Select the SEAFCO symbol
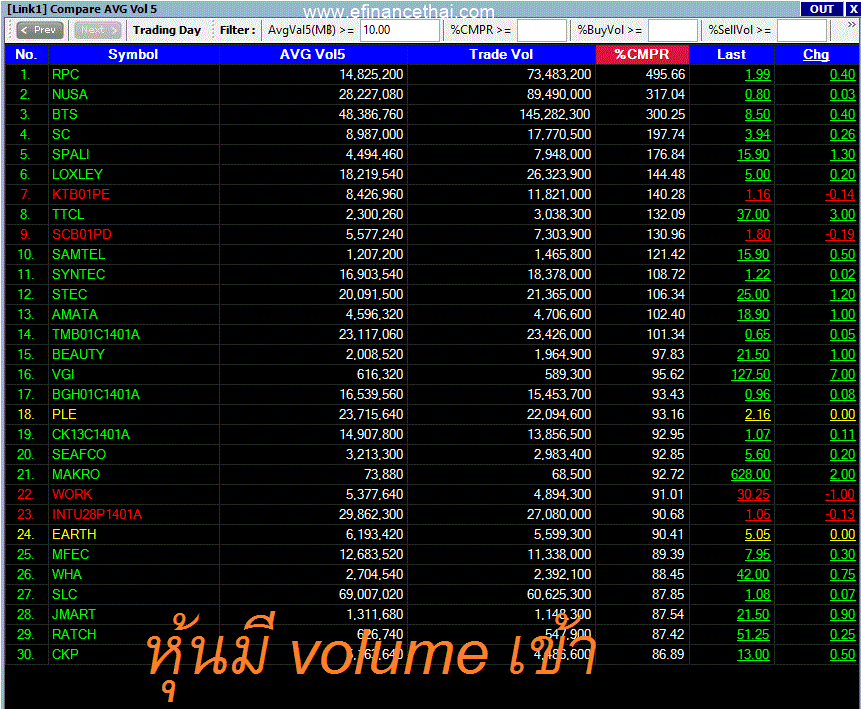 [79, 454]
